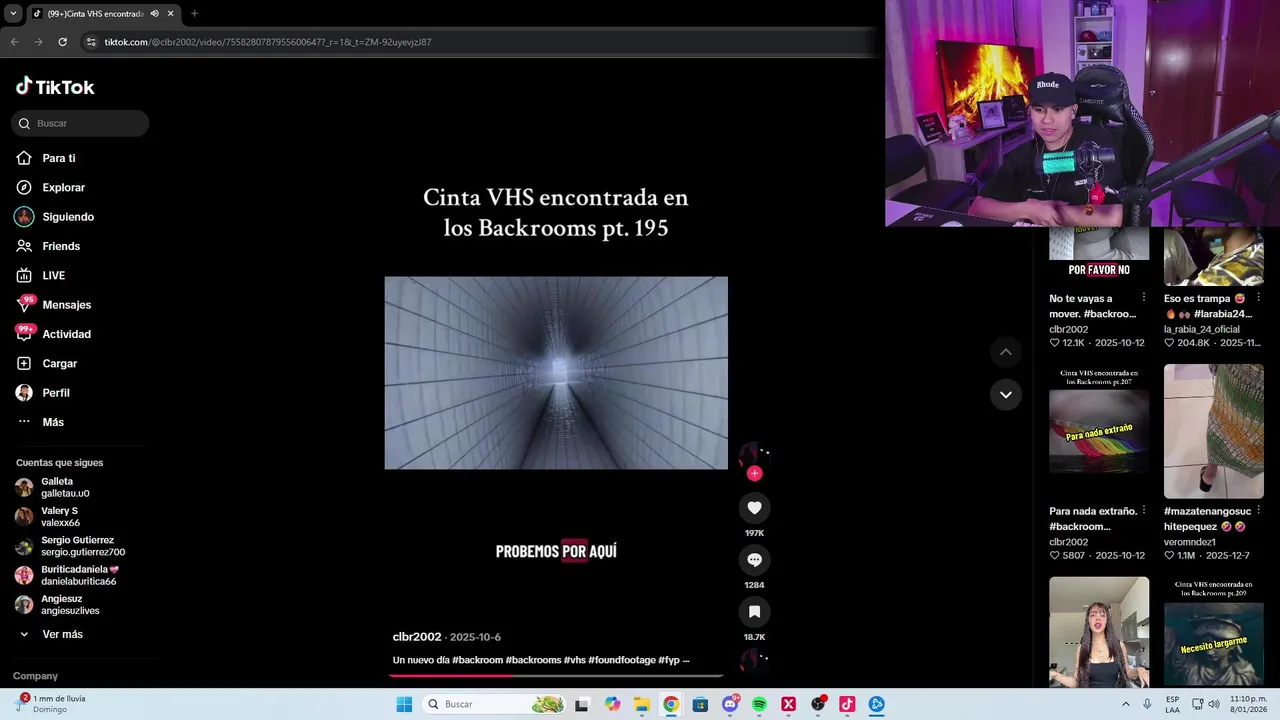Open Backrooms pt.207 rainbow thumbnail

point(1099,432)
